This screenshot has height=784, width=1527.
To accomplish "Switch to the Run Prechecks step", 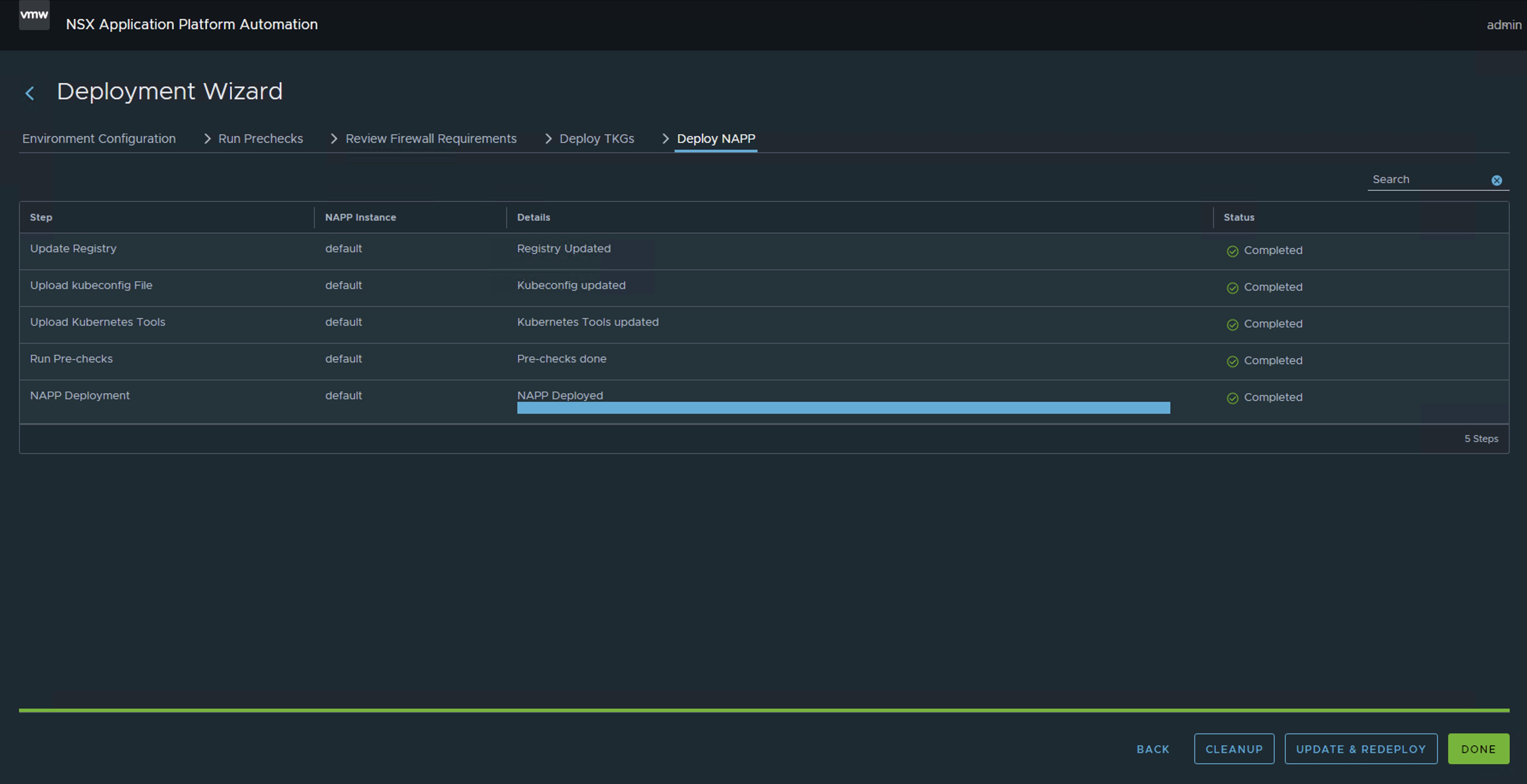I will pos(260,139).
